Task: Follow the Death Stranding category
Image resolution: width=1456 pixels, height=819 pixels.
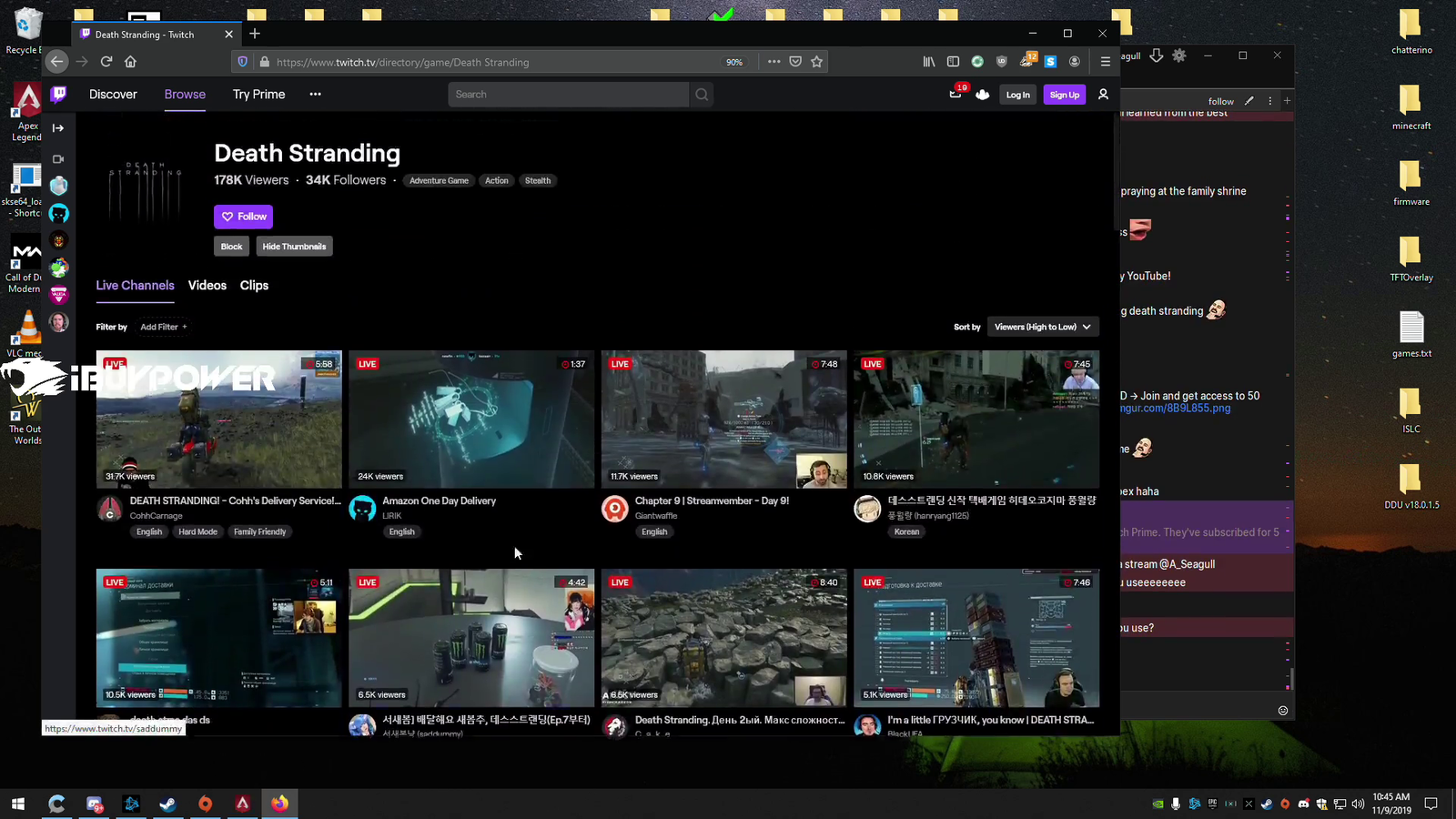Action: (x=243, y=217)
